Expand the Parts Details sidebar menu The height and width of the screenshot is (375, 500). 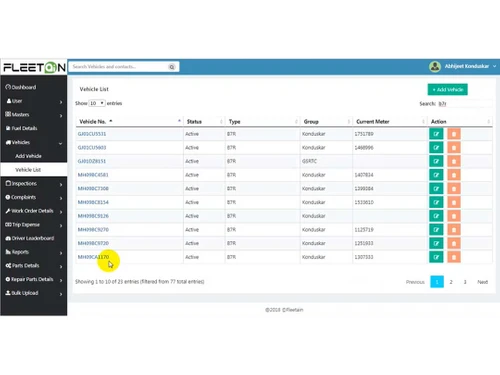click(34, 266)
